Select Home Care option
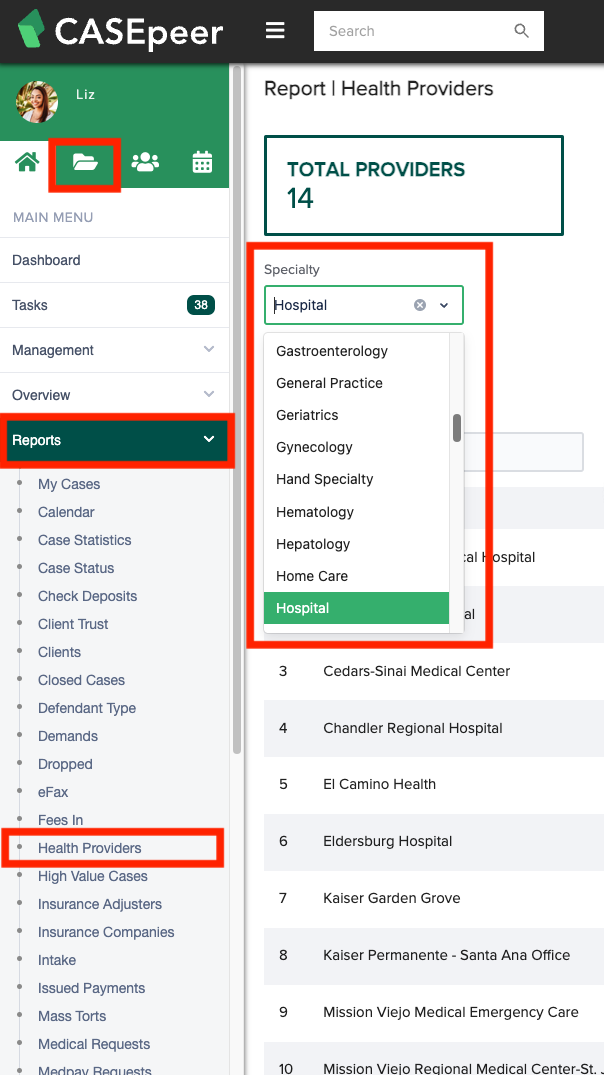Viewport: 604px width, 1075px height. click(357, 577)
